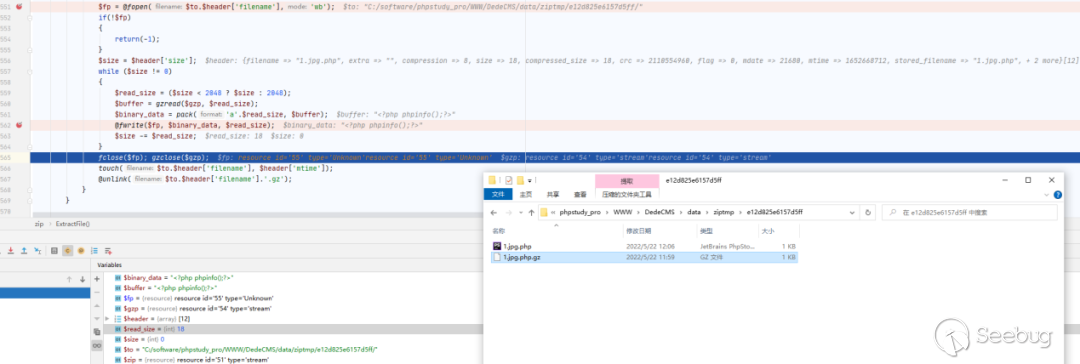
Task: Go forward in Explorer with right arrow
Action: [x=508, y=212]
